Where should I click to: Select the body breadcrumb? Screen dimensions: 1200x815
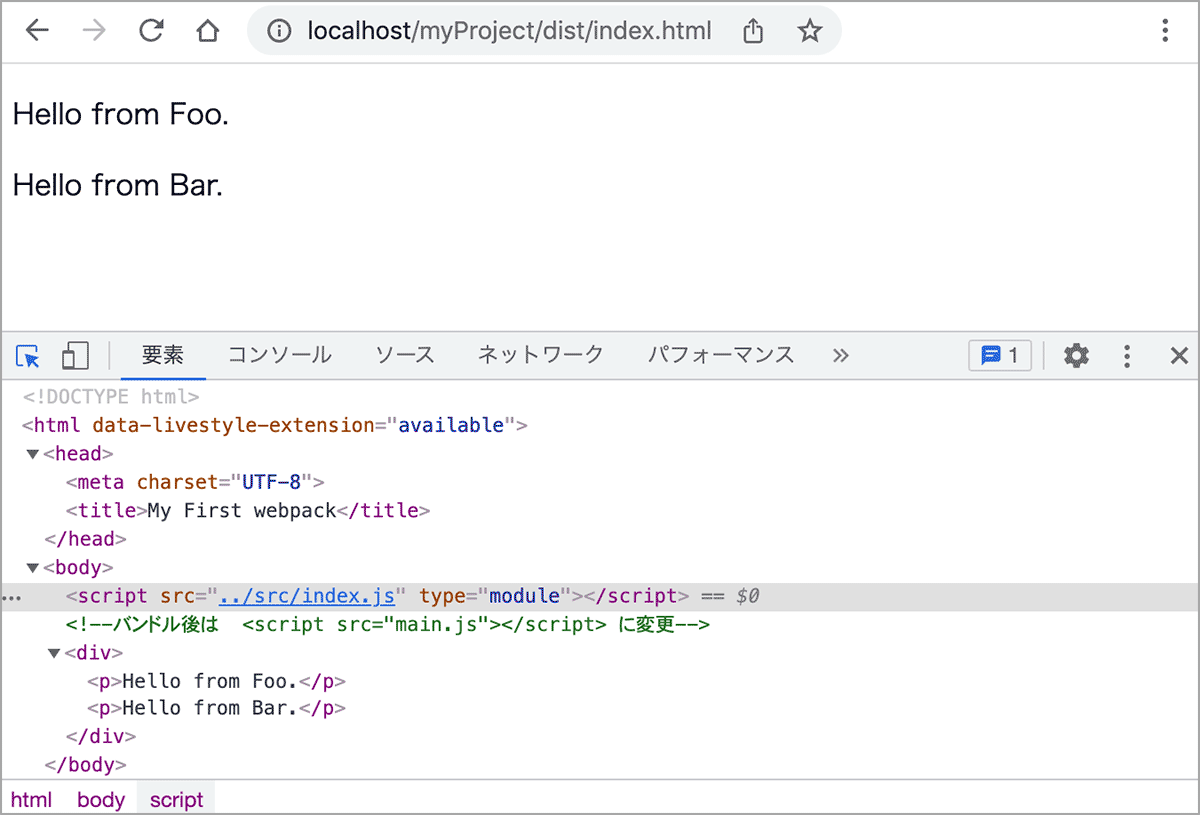[101, 799]
